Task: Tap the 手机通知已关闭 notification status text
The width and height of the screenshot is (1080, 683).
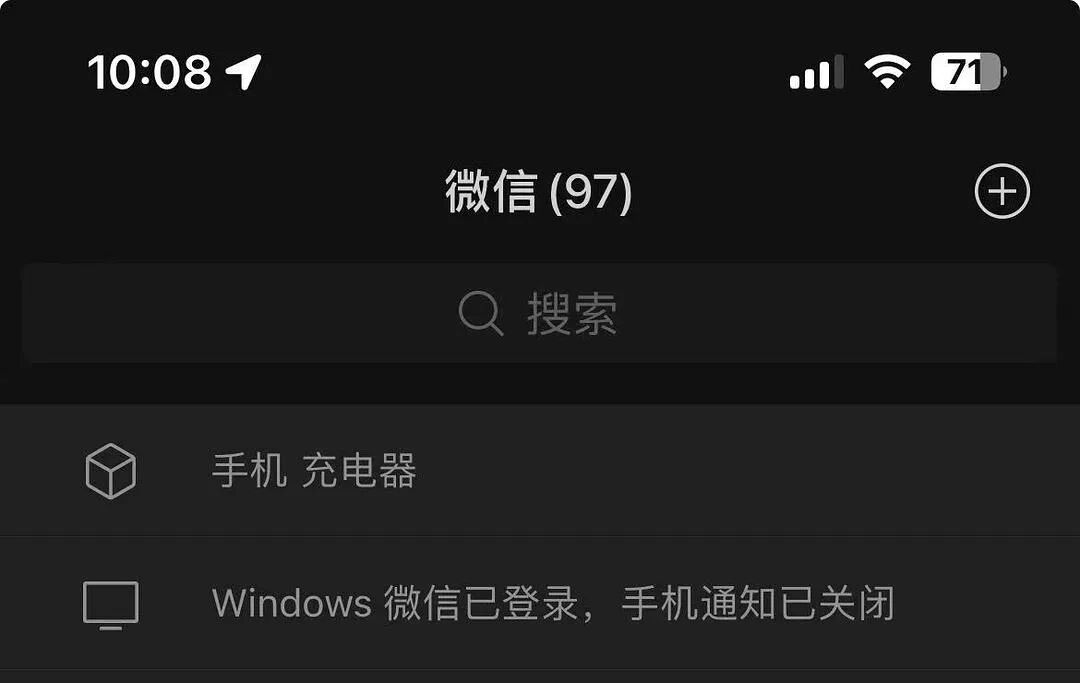Action: point(758,603)
